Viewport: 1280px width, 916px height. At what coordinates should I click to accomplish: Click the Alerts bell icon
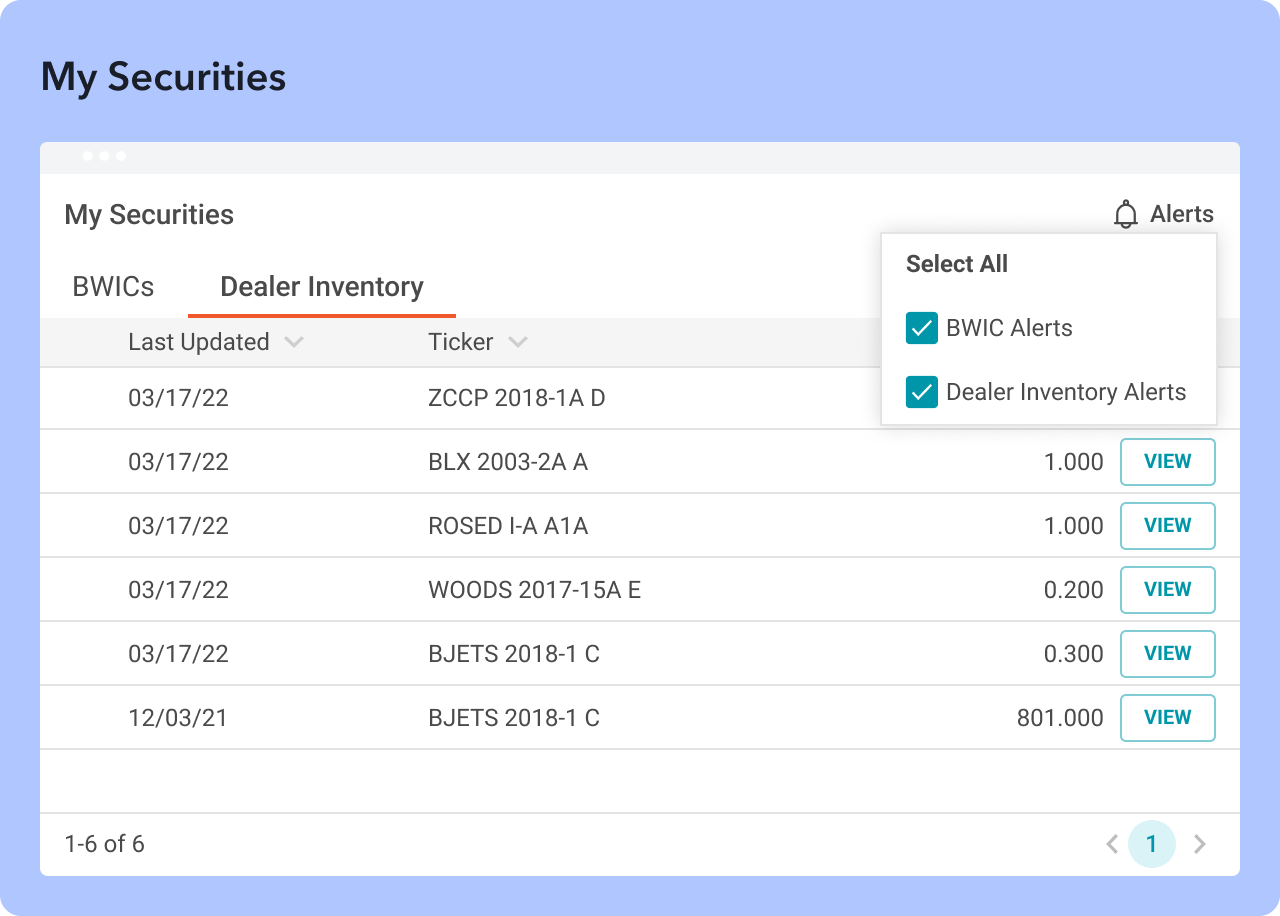pyautogui.click(x=1126, y=214)
